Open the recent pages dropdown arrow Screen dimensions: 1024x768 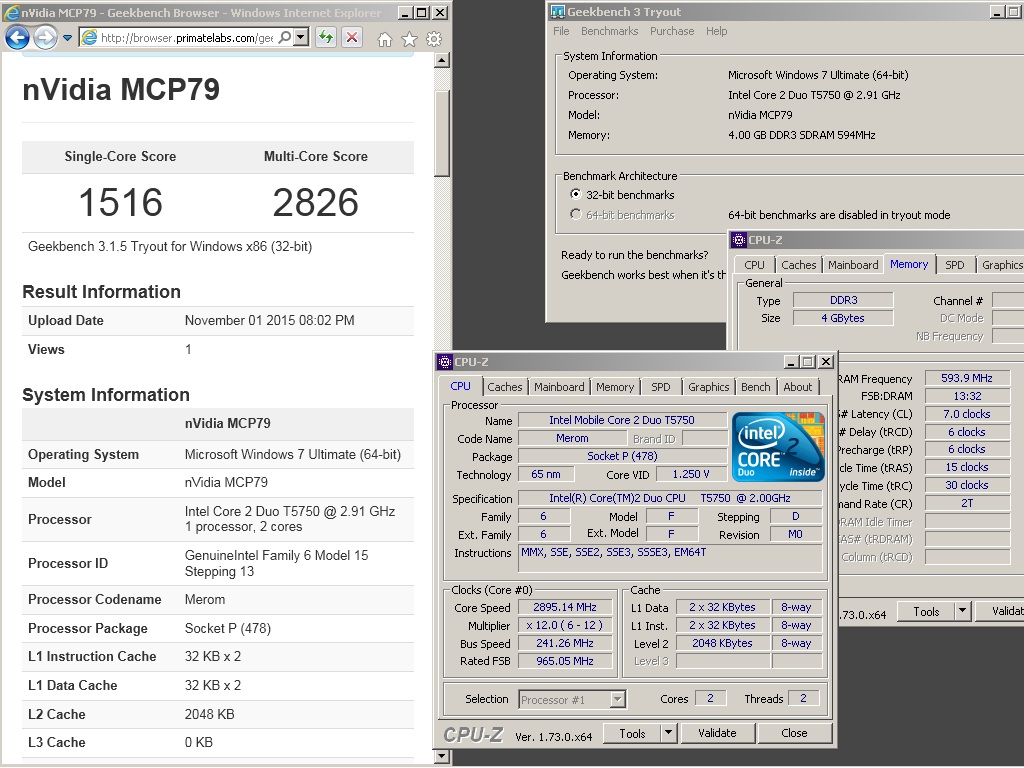coord(67,38)
